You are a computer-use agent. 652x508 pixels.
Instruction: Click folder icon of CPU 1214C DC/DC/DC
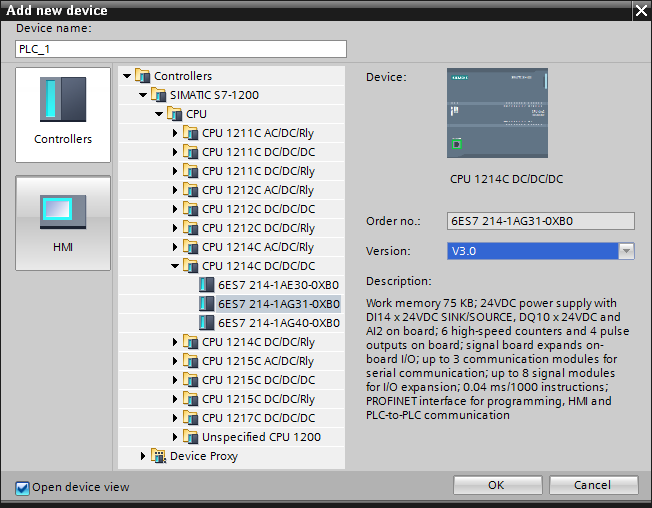click(190, 266)
